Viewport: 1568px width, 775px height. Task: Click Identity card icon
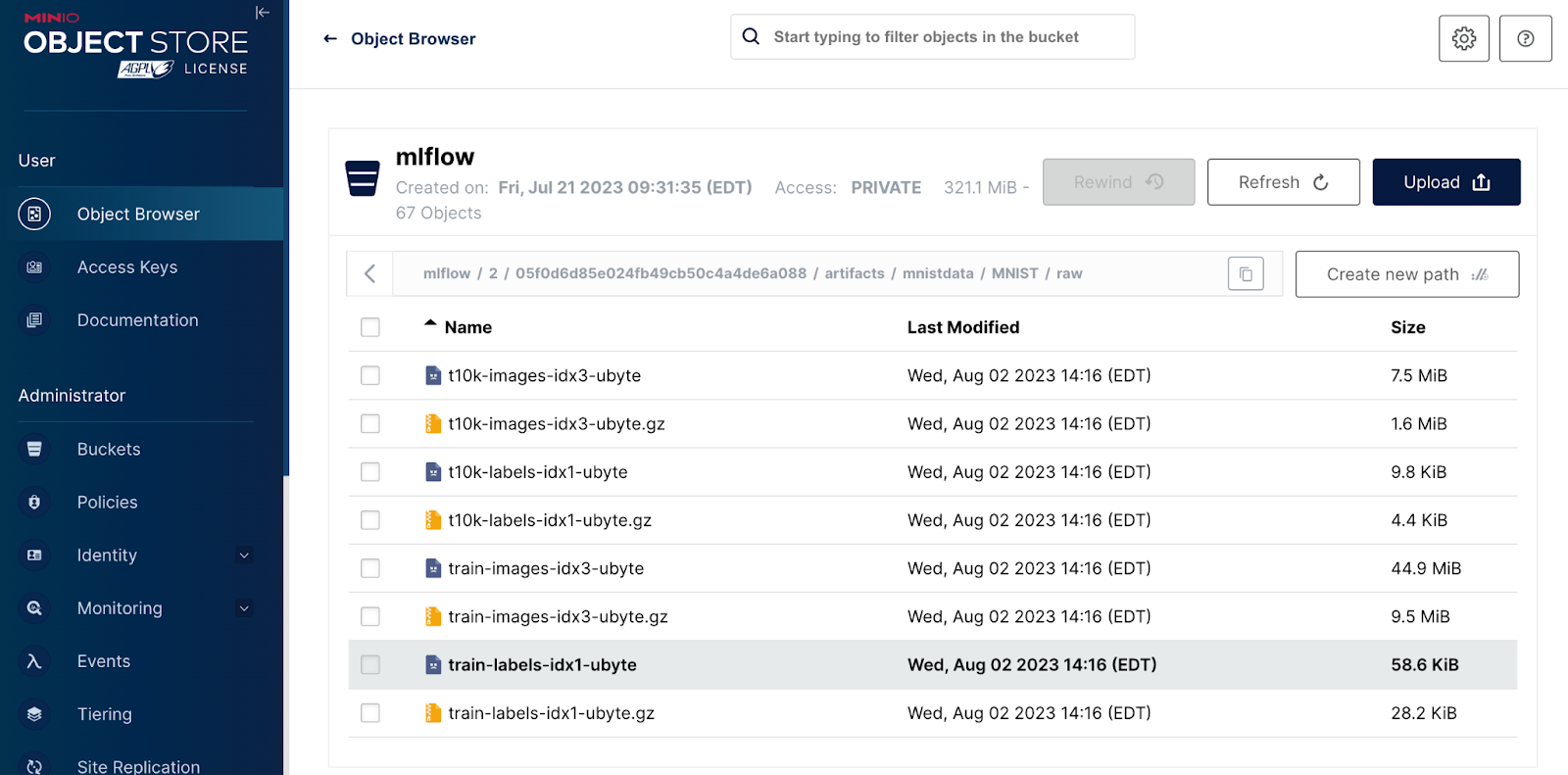[x=34, y=555]
